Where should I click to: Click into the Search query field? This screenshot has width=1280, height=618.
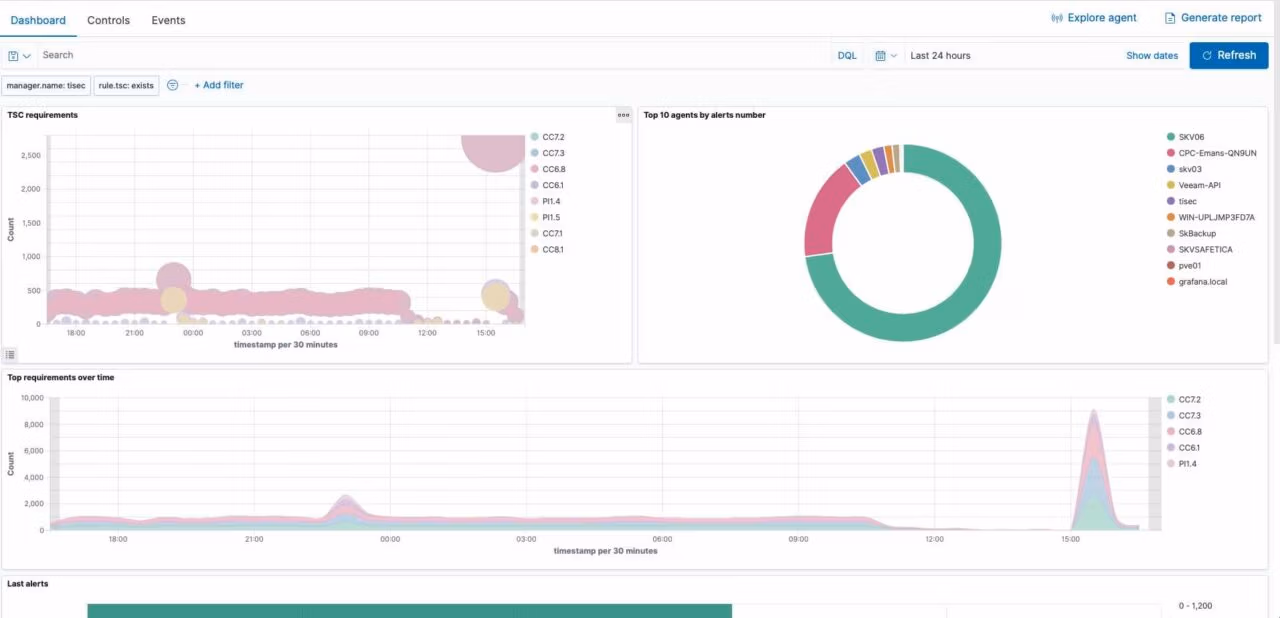pyautogui.click(x=430, y=56)
